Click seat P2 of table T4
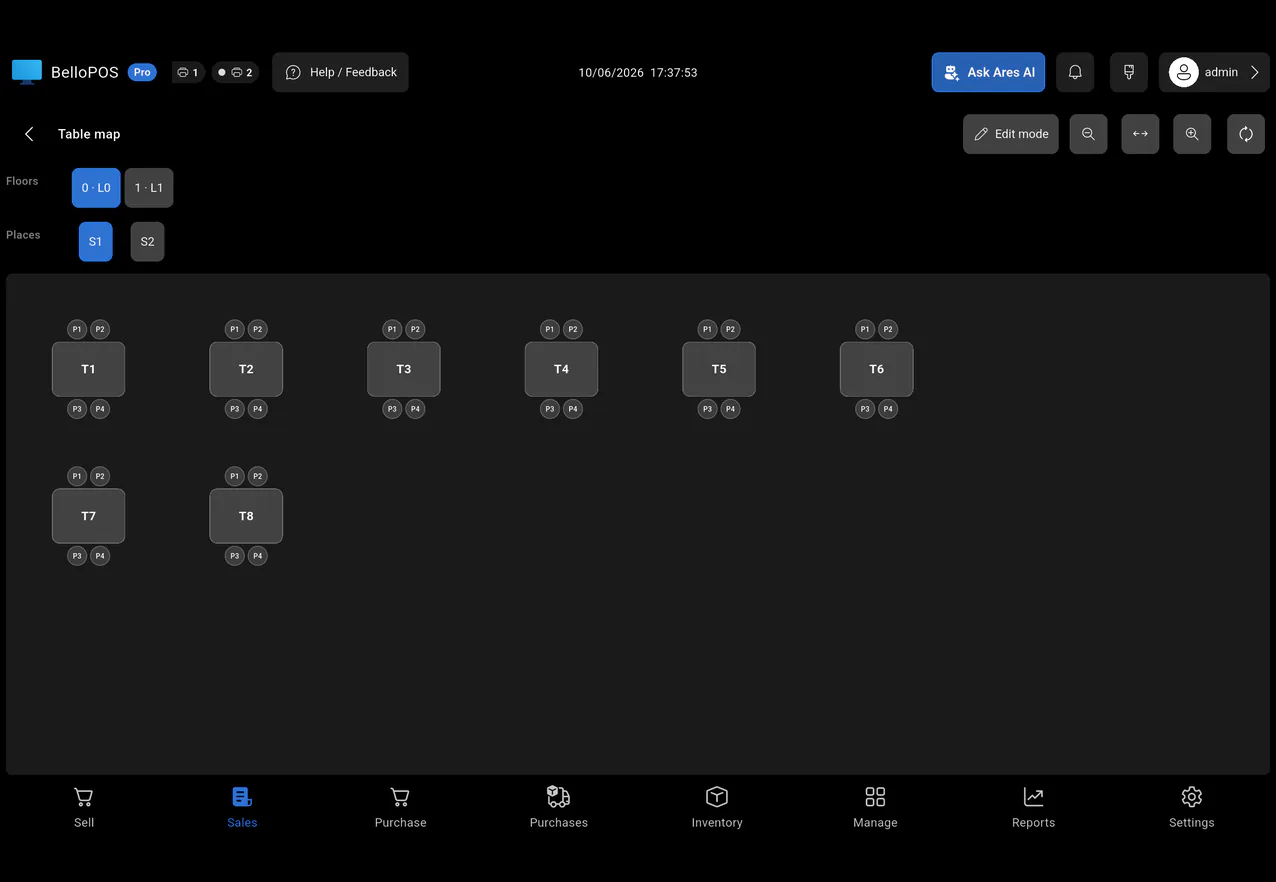1276x882 pixels. click(x=573, y=329)
